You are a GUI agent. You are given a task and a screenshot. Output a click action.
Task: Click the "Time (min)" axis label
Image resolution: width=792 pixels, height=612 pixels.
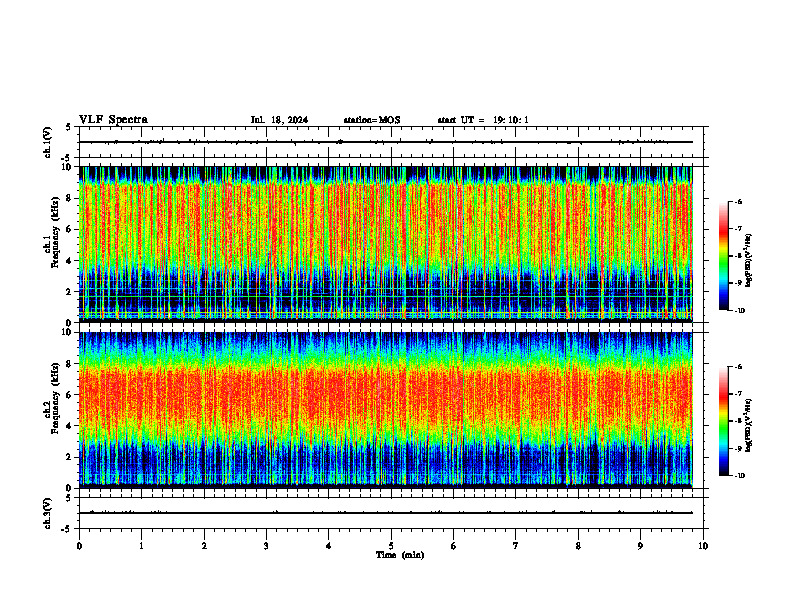[x=400, y=555]
